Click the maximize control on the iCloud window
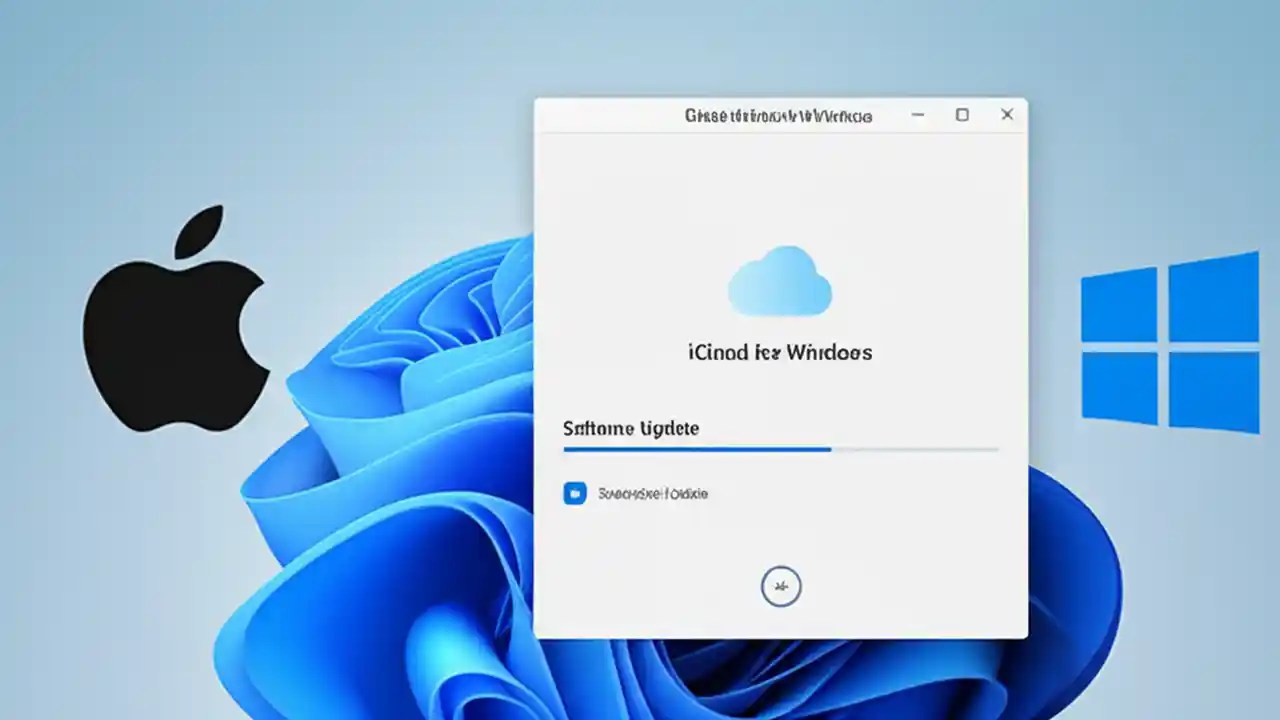The width and height of the screenshot is (1280, 720). [962, 115]
